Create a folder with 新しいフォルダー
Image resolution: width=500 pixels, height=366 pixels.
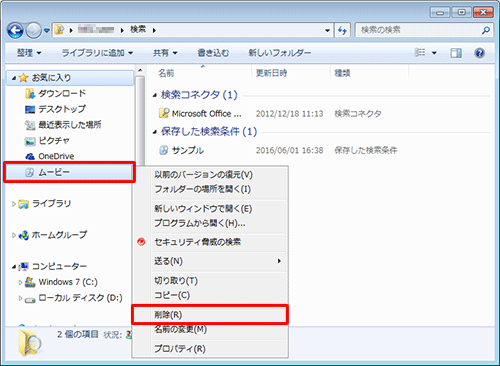click(x=279, y=53)
